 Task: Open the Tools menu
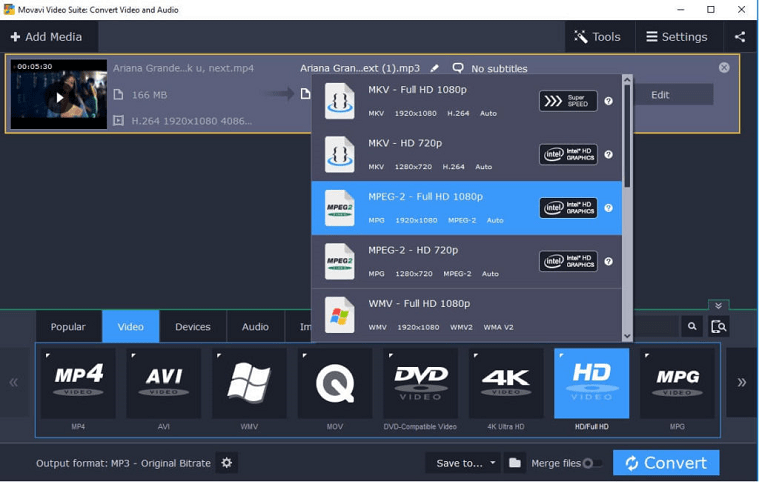(598, 37)
